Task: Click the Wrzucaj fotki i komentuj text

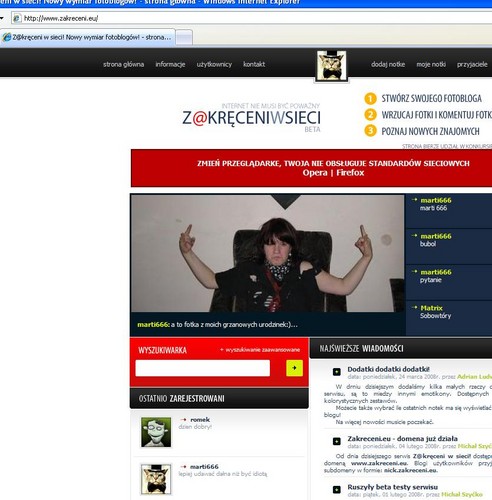Action: click(x=437, y=115)
